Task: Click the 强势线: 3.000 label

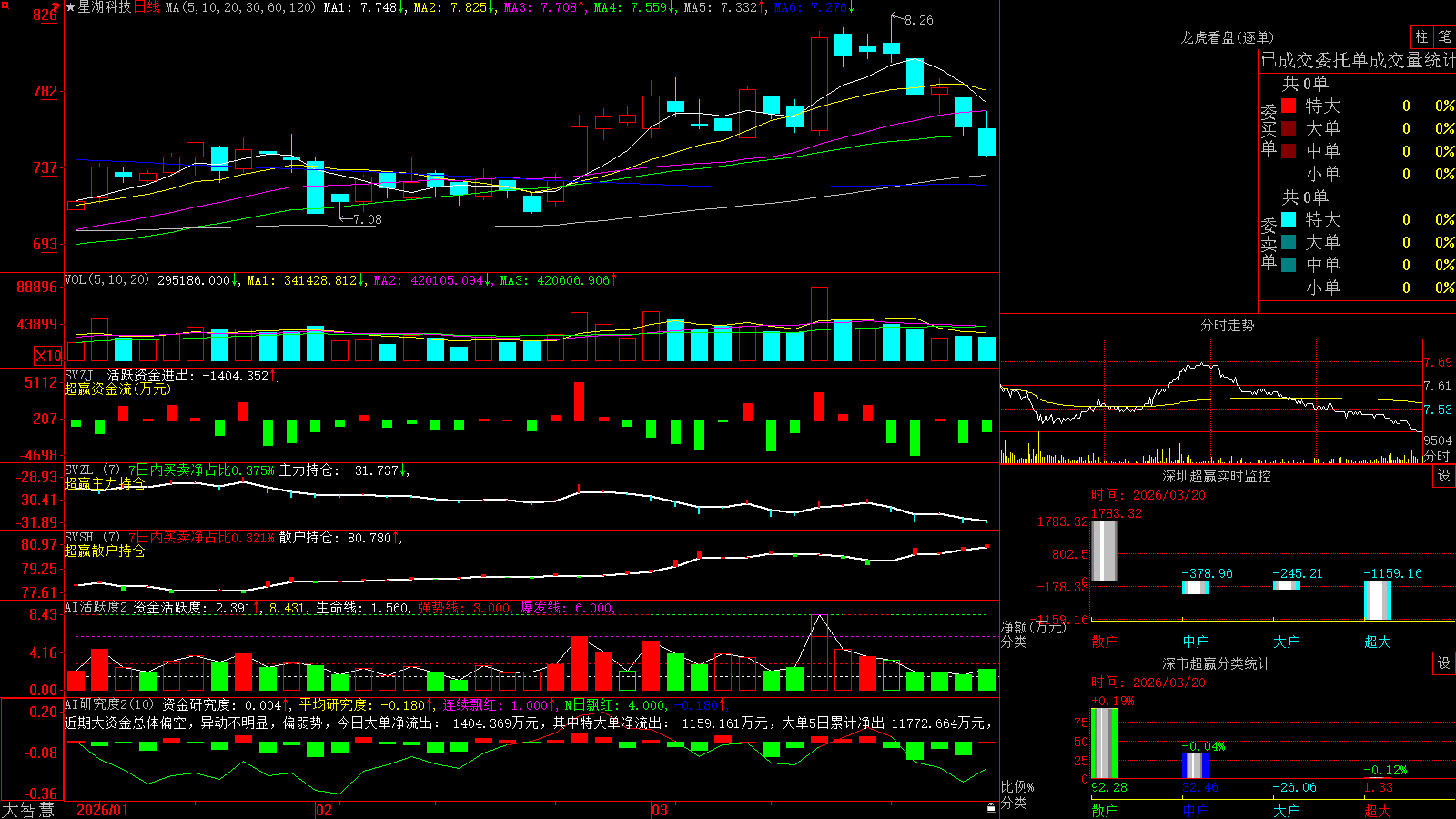Action: [464, 608]
